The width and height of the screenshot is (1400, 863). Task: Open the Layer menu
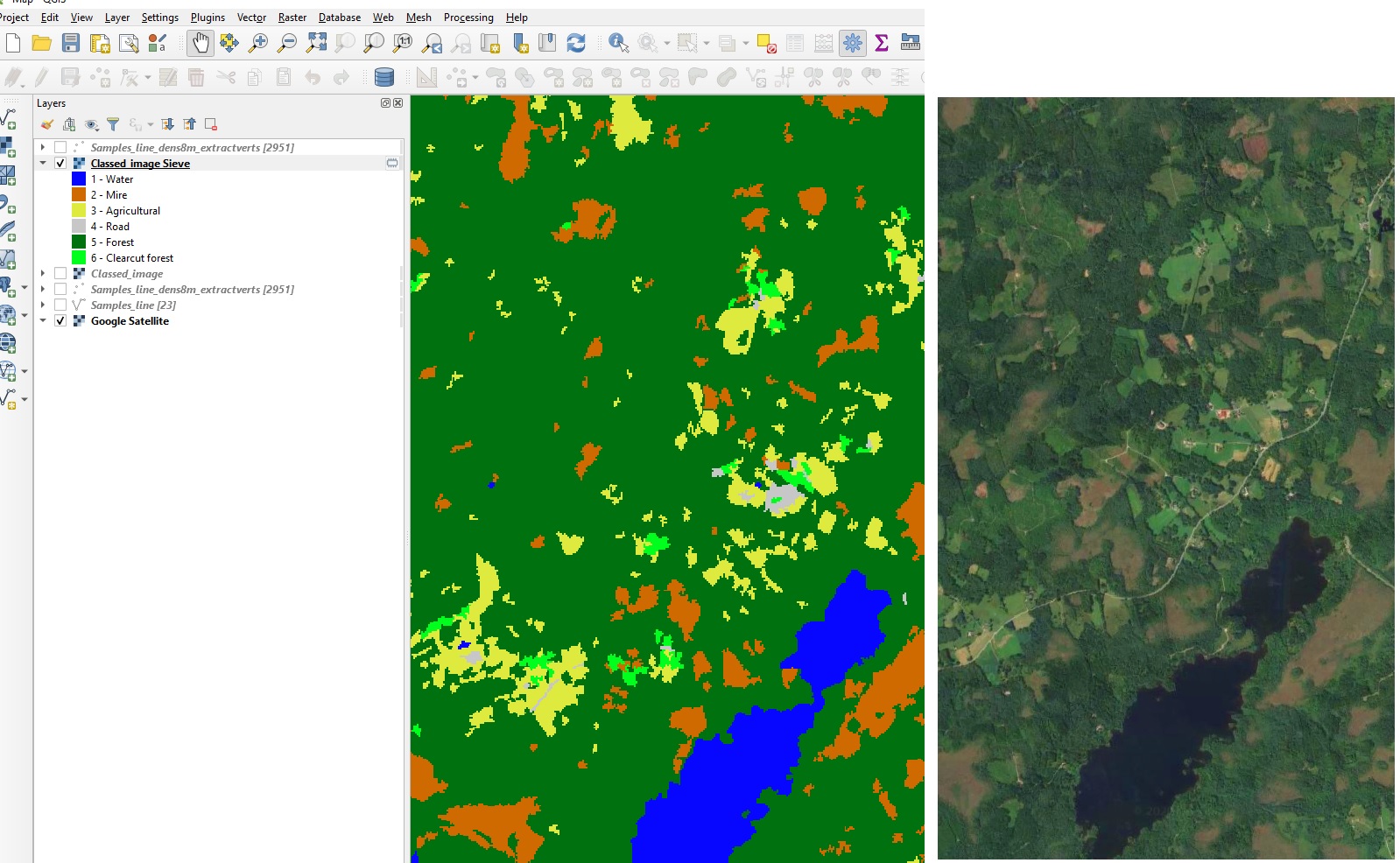coord(116,18)
